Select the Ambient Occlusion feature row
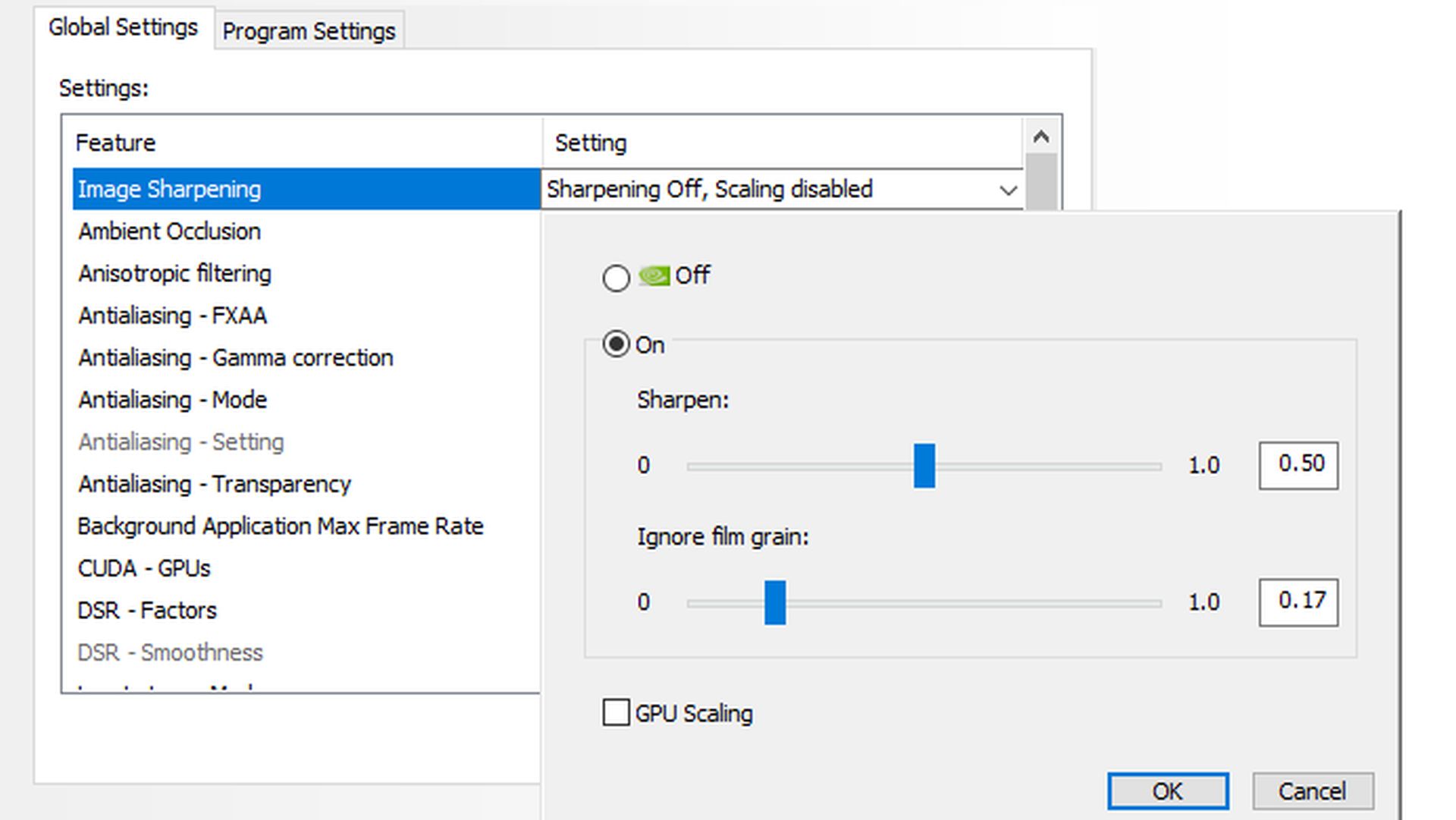This screenshot has height=820, width=1456. click(169, 231)
